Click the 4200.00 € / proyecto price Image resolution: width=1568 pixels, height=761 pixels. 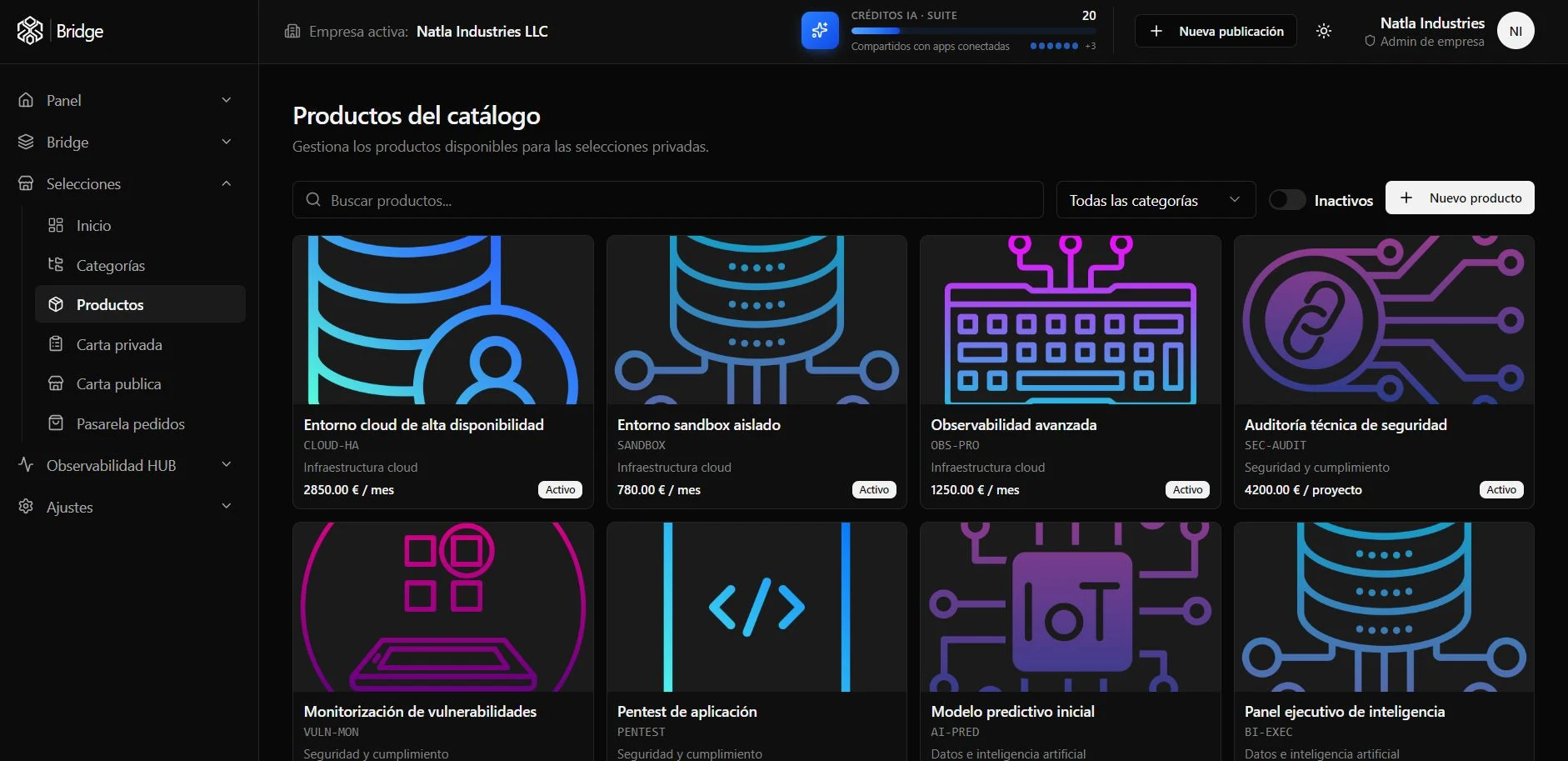1303,490
